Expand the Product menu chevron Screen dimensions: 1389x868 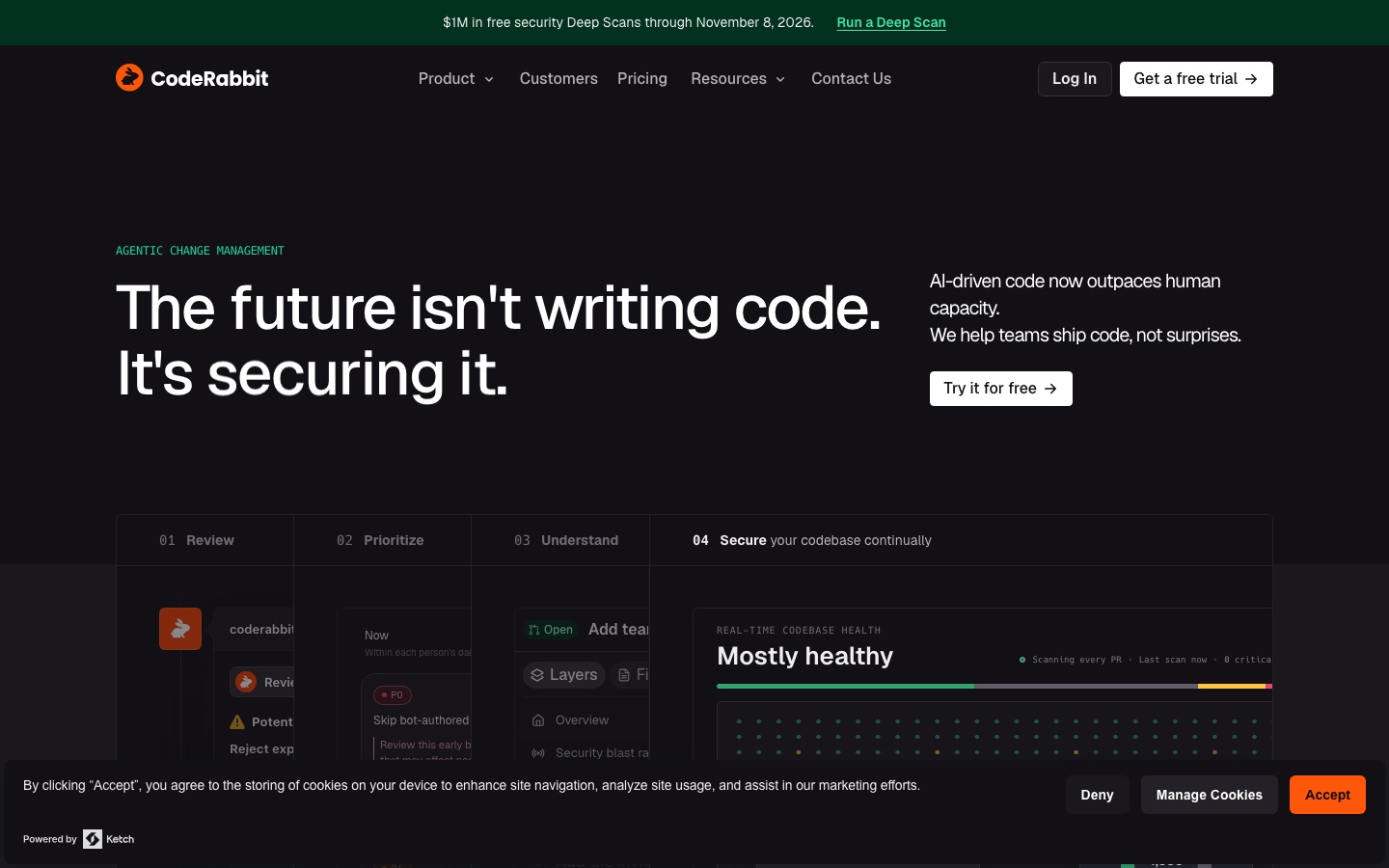tap(489, 79)
